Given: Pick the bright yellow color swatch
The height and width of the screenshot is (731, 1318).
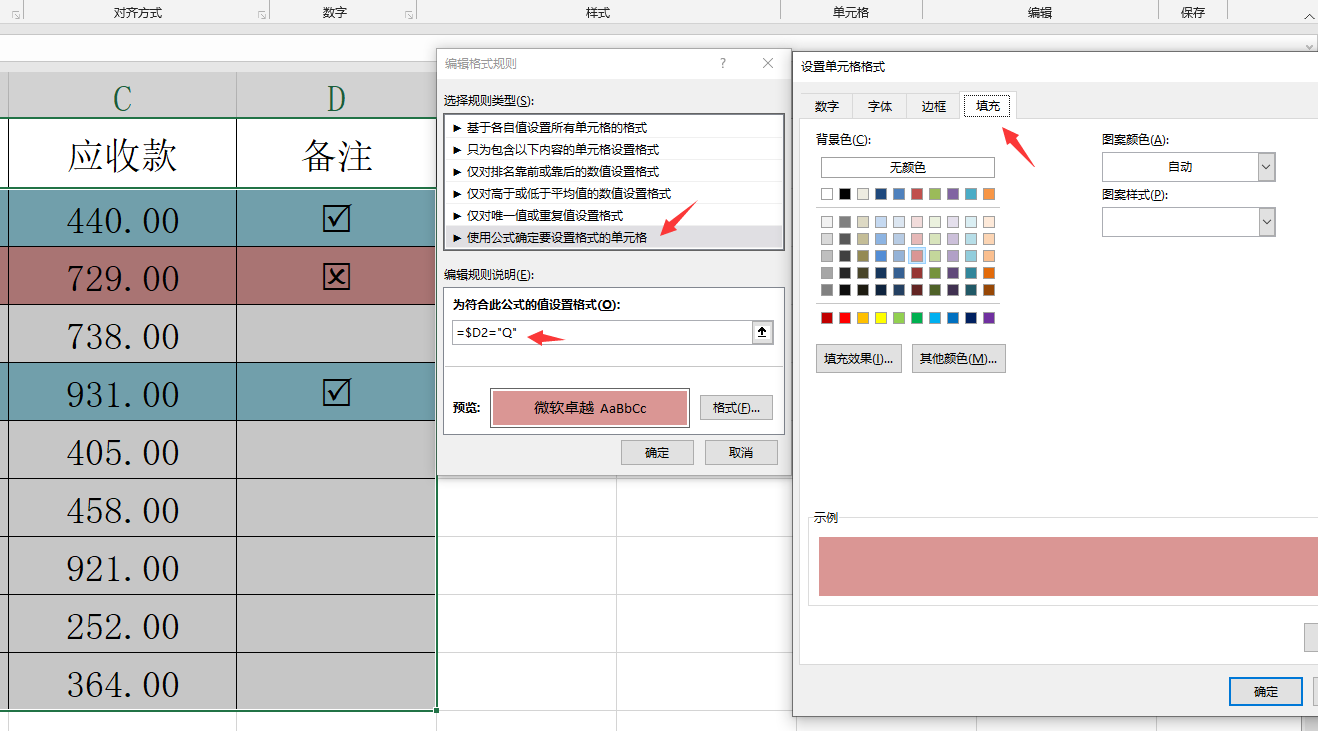Looking at the screenshot, I should pos(880,318).
